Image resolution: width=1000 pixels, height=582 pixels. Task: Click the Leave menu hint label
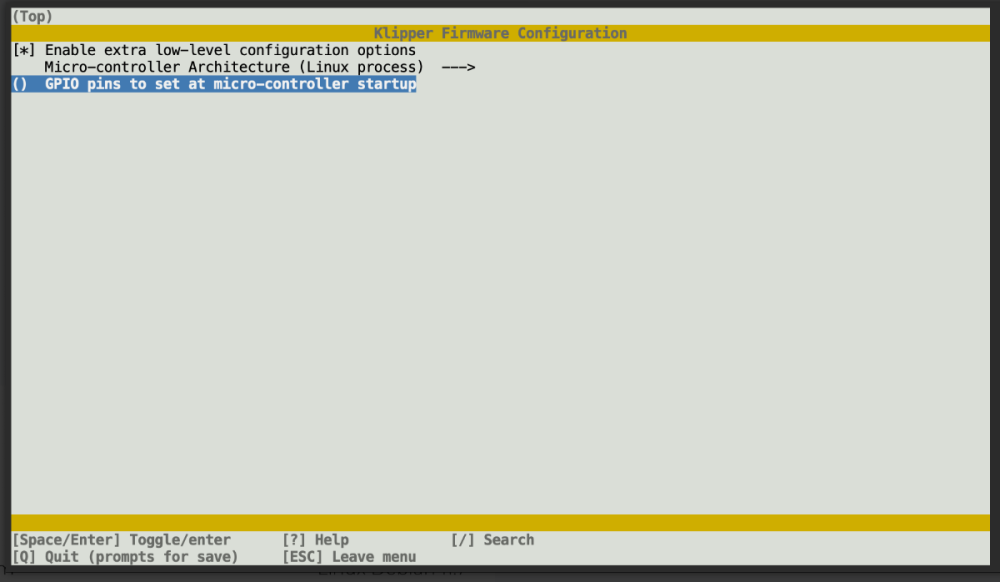[x=374, y=557]
